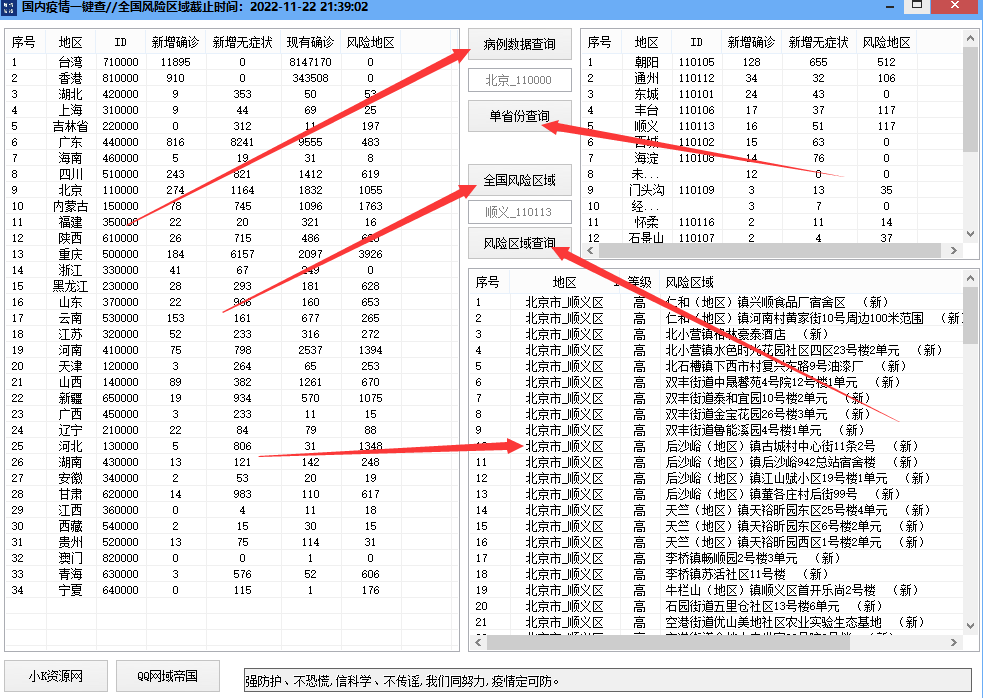Select the 后沙峪镇后沙峪942总站宿舍楼 row
The width and height of the screenshot is (983, 698).
(716, 462)
